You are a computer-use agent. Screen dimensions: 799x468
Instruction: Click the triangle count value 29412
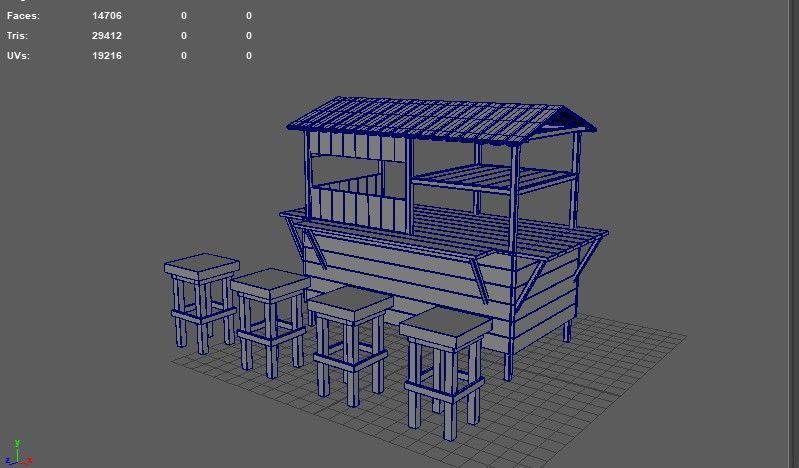click(x=107, y=36)
